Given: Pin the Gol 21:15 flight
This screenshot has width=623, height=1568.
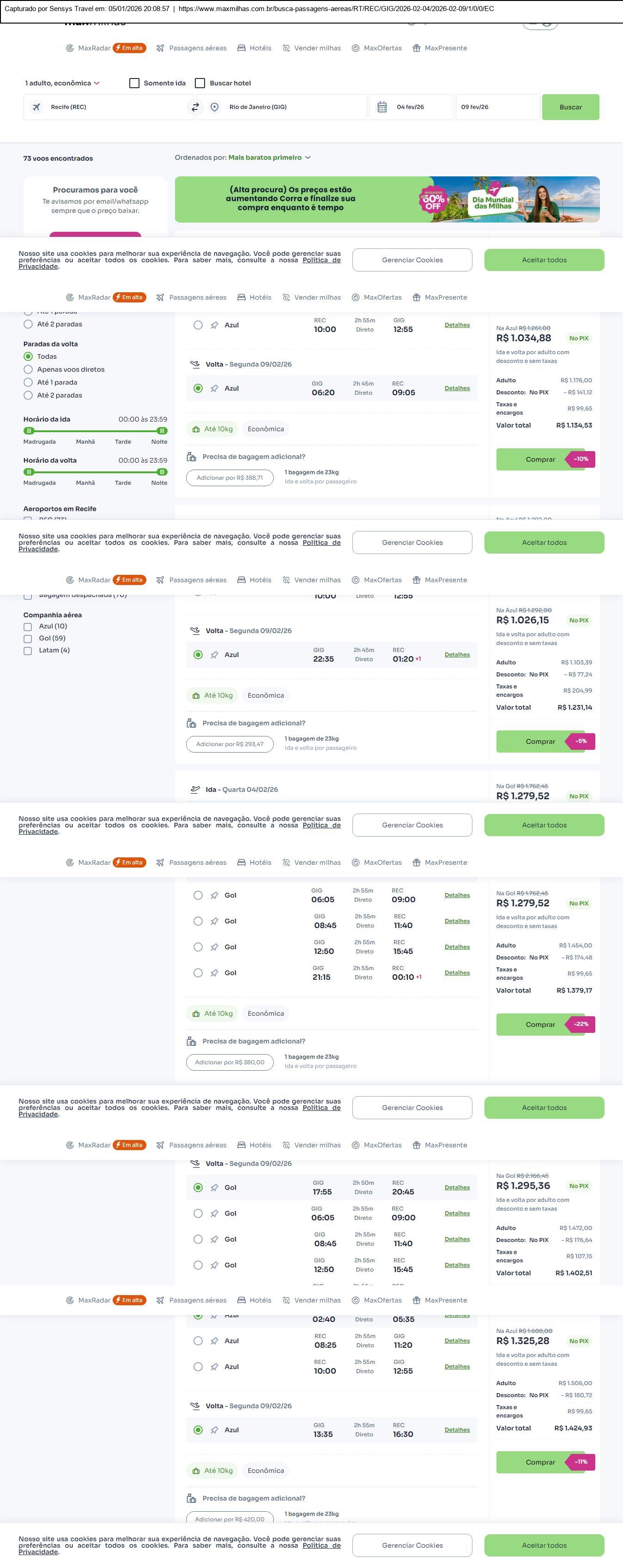Looking at the screenshot, I should pos(214,973).
